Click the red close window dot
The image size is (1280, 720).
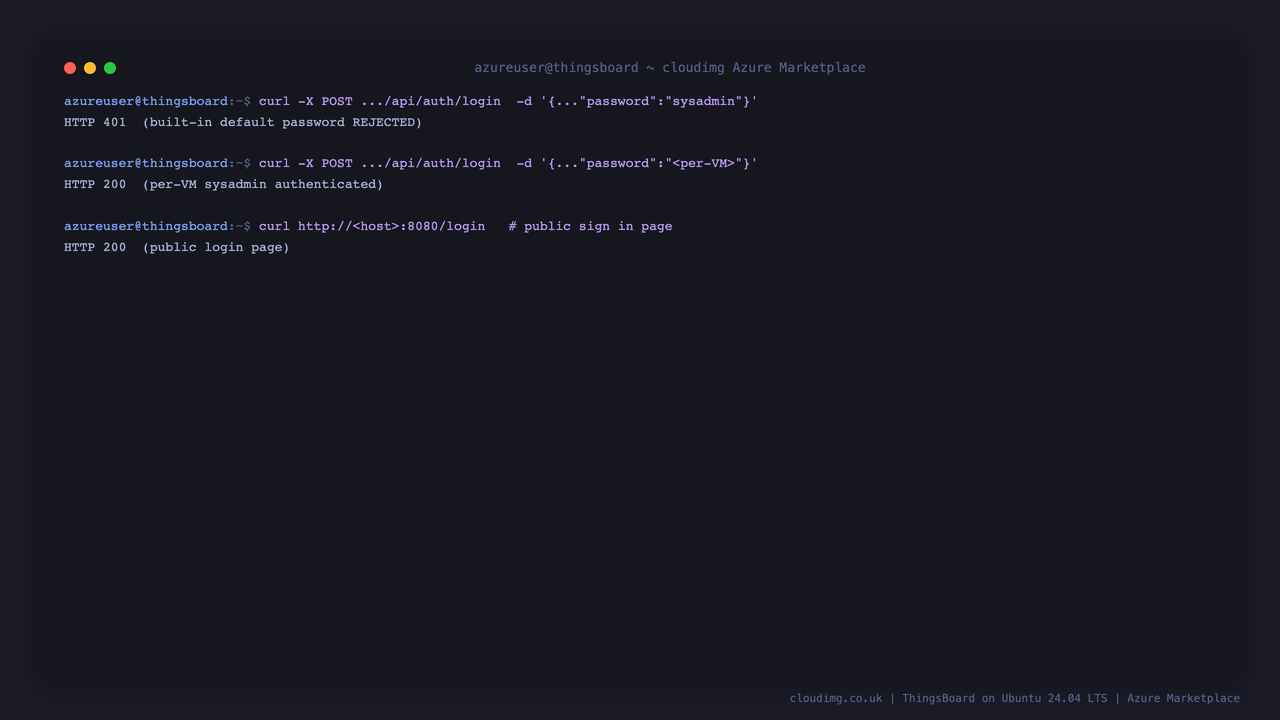click(x=70, y=68)
